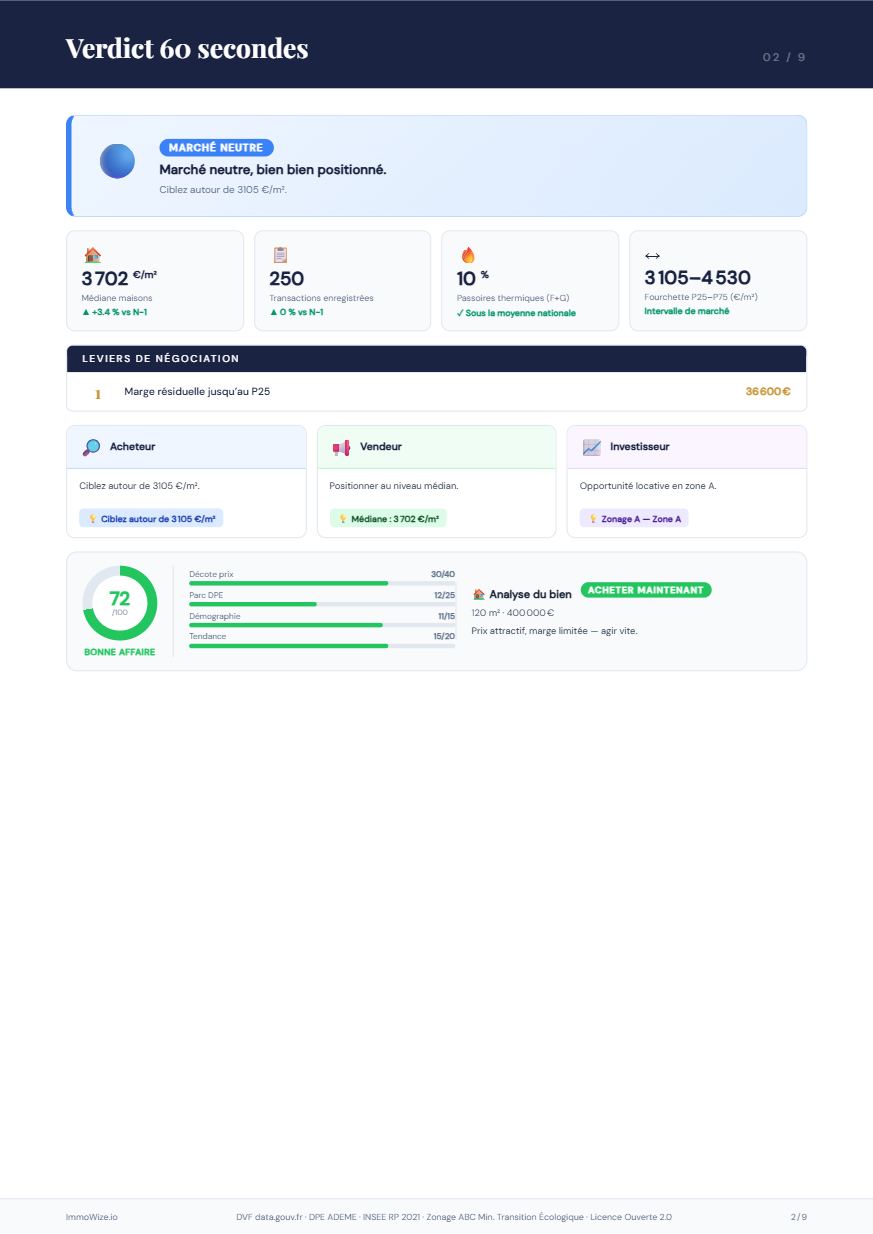Click the clipboard icon above 250 transactions
Viewport: 873px width, 1234px height.
[x=280, y=255]
